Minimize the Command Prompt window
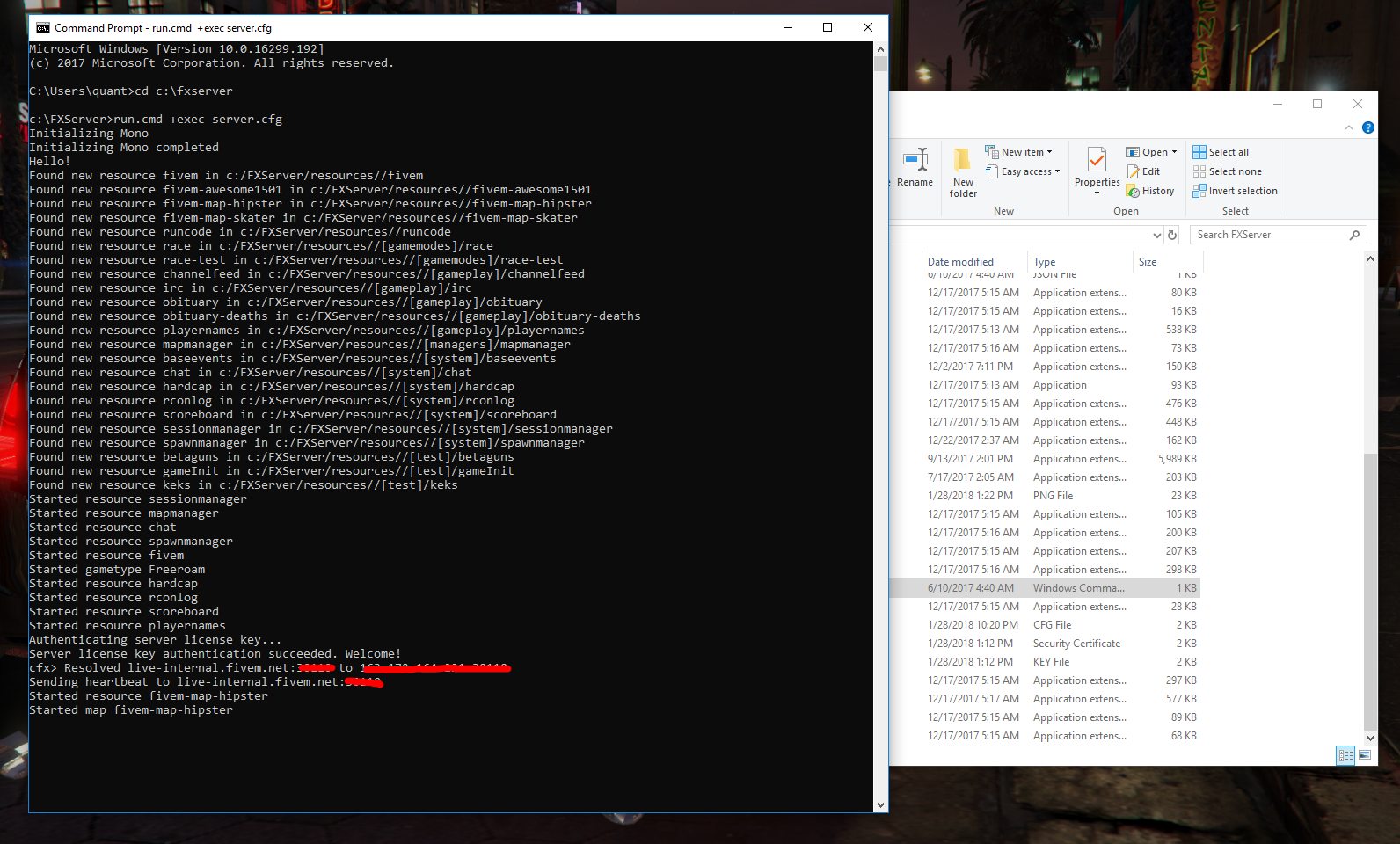The width and height of the screenshot is (1400, 844). pyautogui.click(x=787, y=28)
